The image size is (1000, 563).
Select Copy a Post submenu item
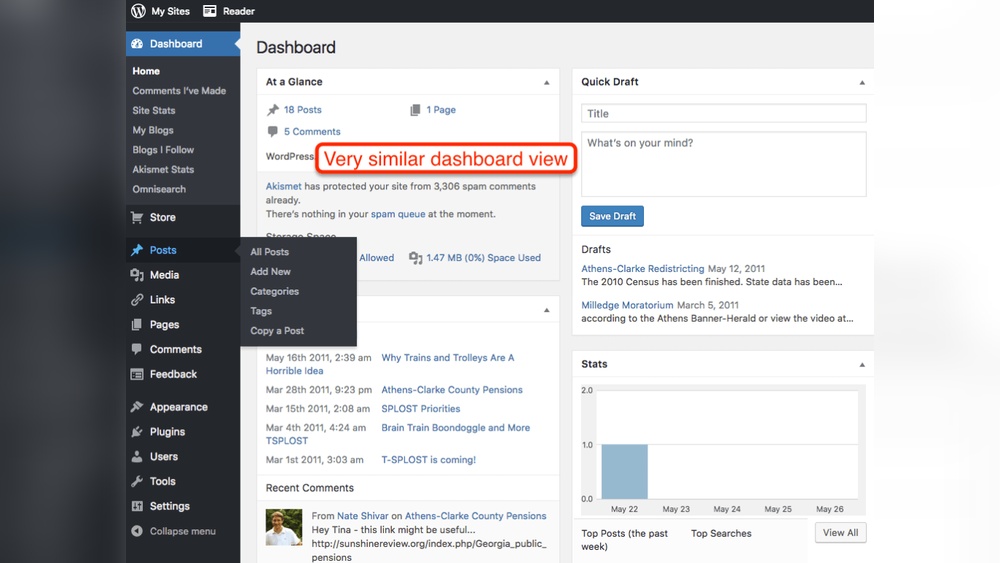277,331
